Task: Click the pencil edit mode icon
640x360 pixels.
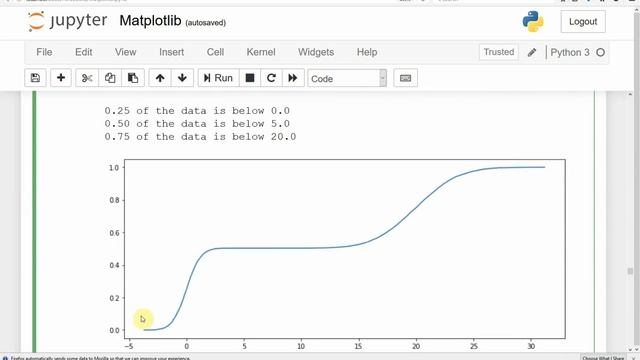Action: coord(532,53)
